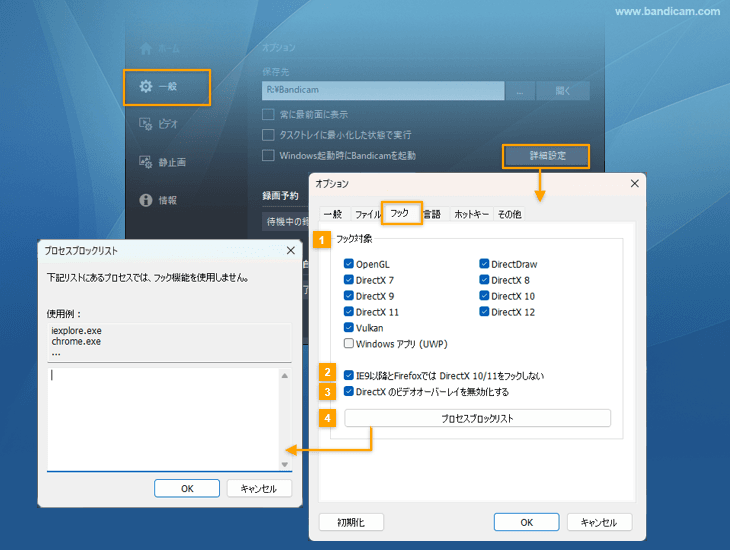Click the browse (...) button beside save path
The image size is (730, 550).
tap(519, 90)
